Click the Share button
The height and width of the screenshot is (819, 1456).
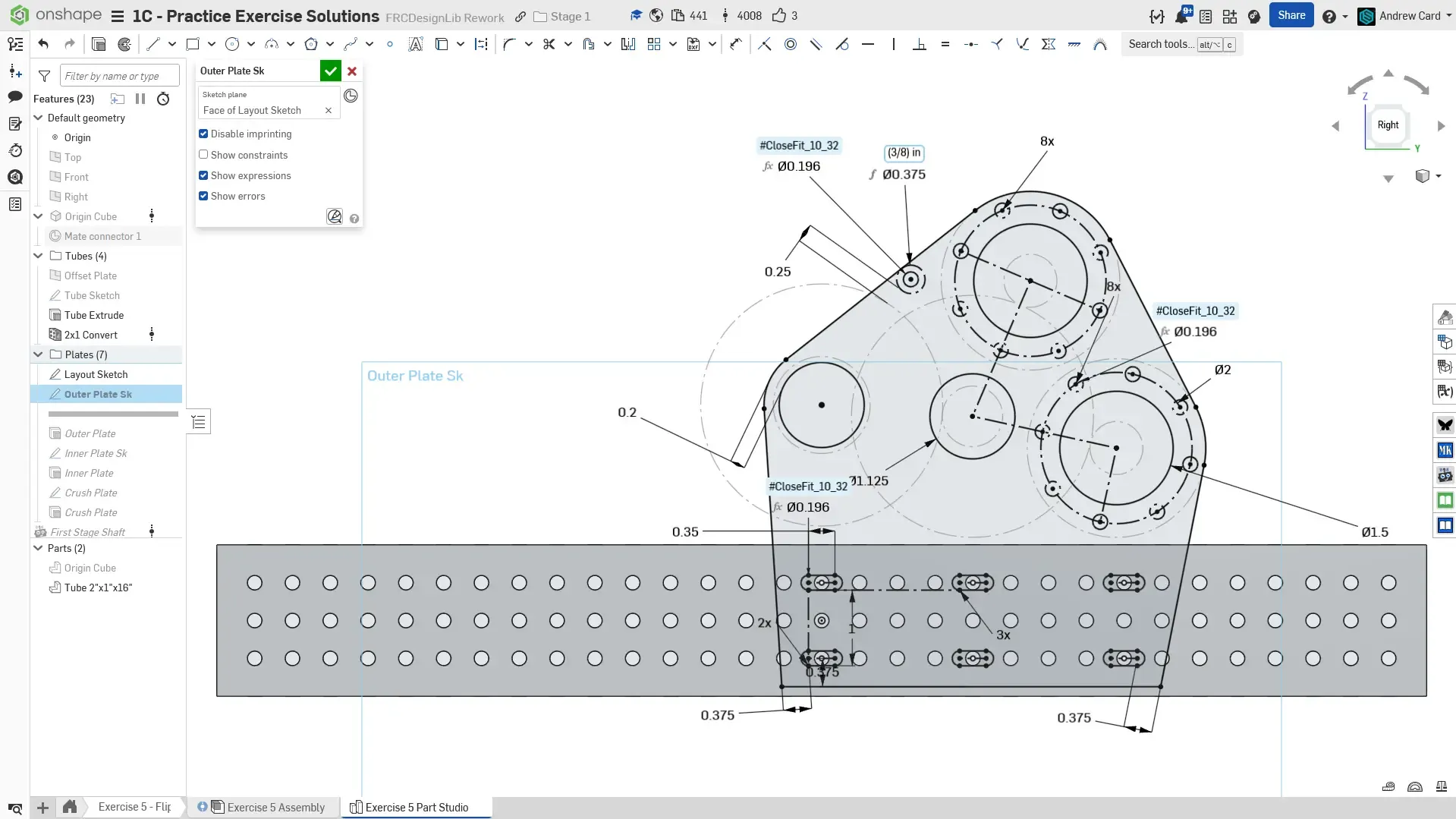tap(1291, 15)
